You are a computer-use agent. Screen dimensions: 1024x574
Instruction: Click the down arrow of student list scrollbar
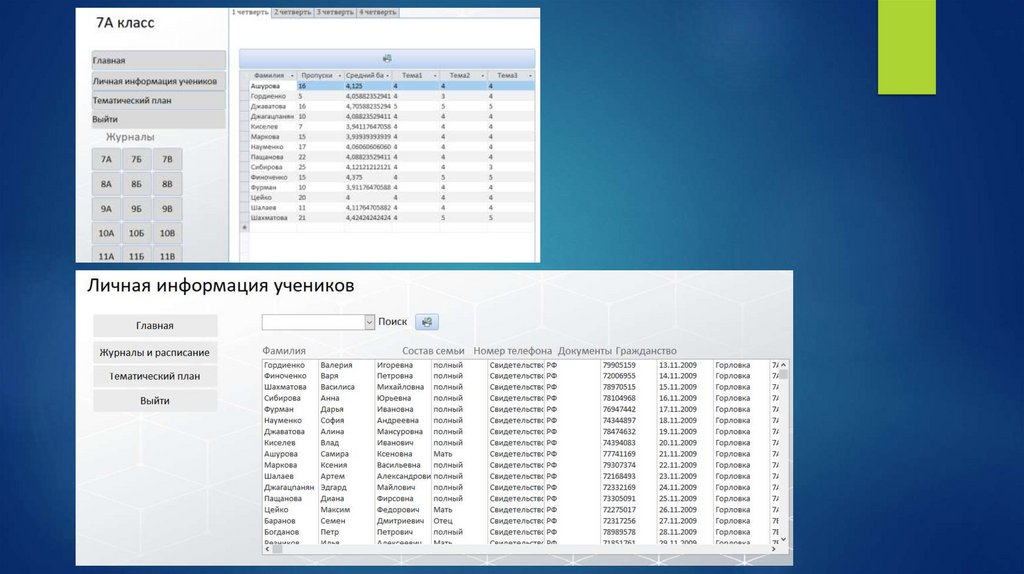coord(783,539)
